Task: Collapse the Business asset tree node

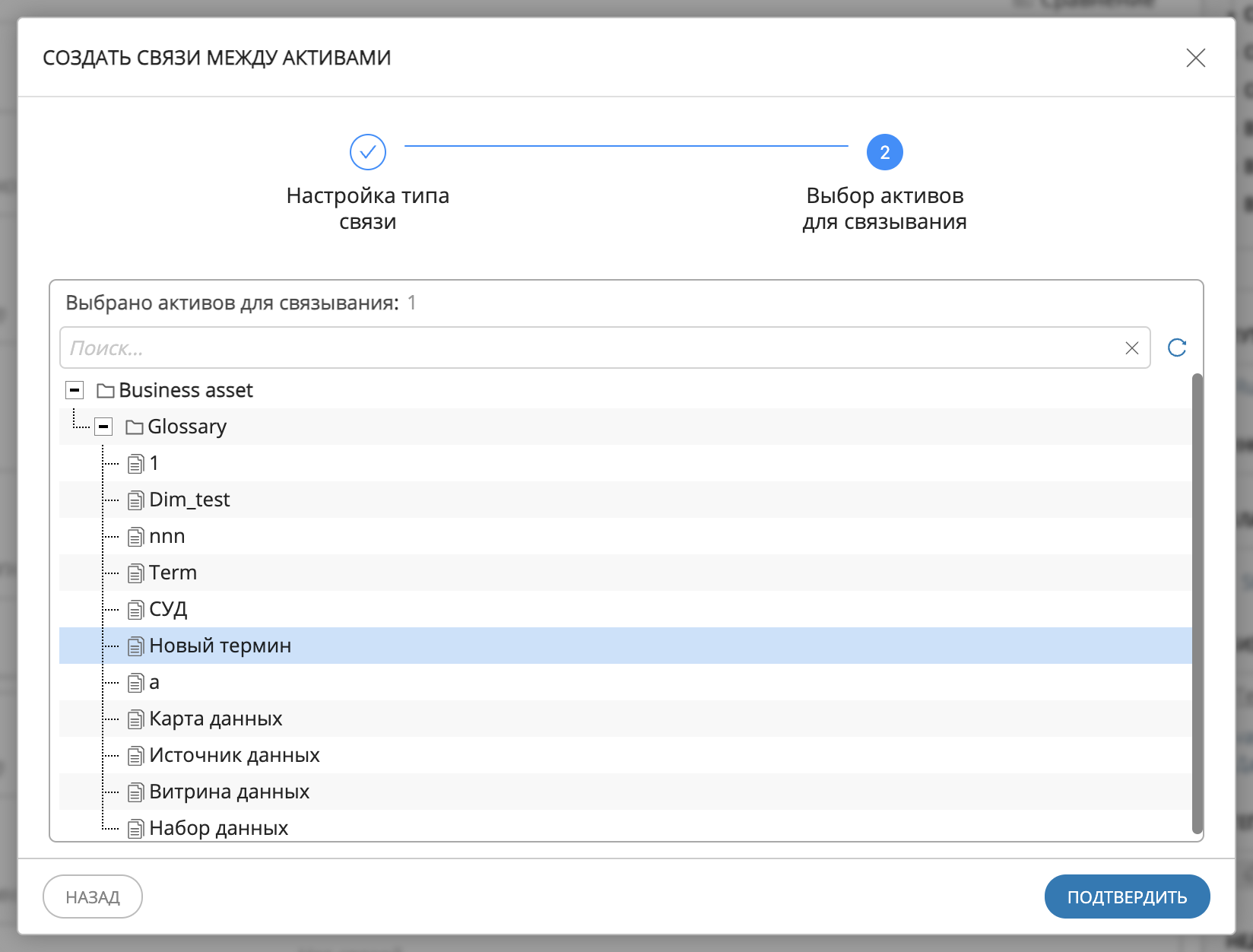Action: (75, 390)
